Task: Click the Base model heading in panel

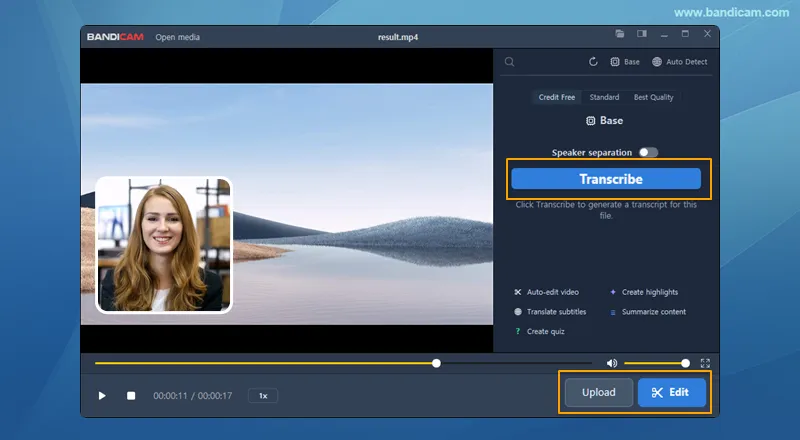Action: click(605, 120)
